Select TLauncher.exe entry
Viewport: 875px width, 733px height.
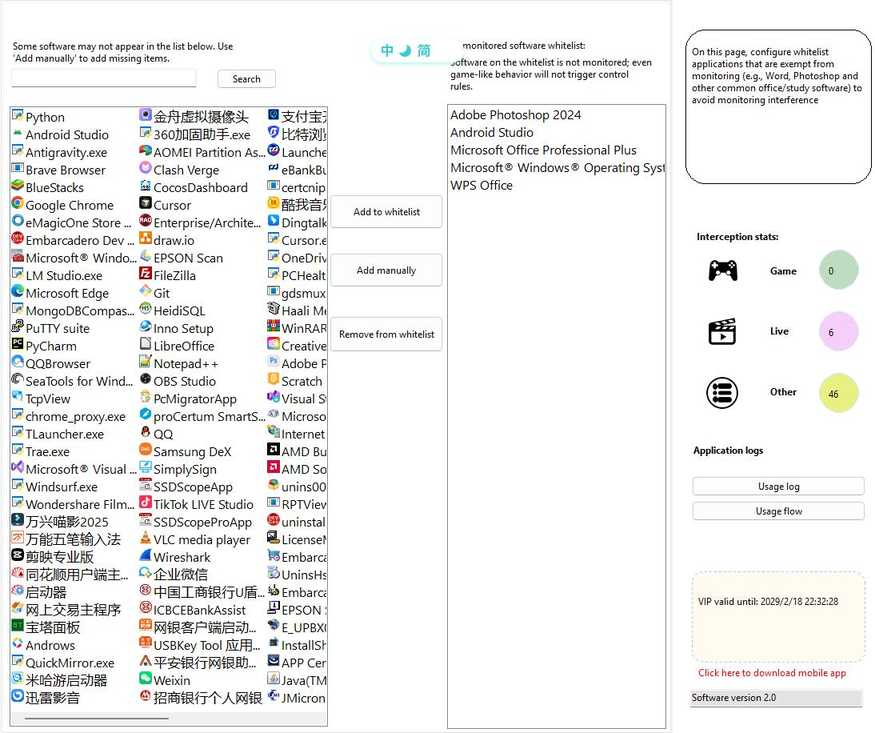click(58, 434)
